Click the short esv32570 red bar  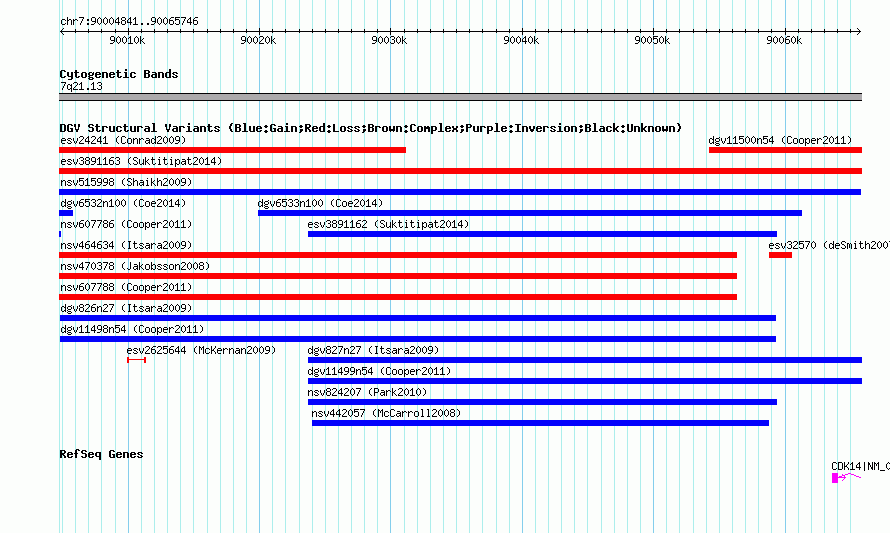coord(780,255)
